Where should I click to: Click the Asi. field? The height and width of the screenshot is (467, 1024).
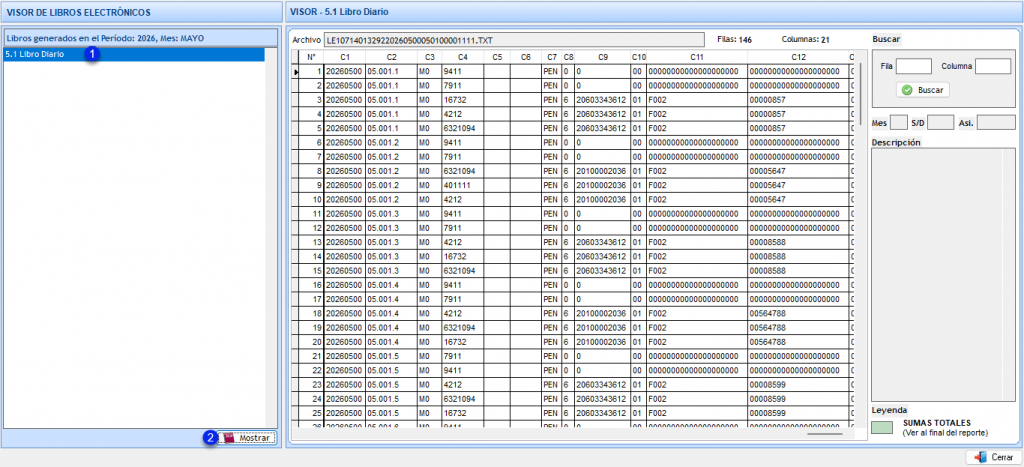pos(996,122)
